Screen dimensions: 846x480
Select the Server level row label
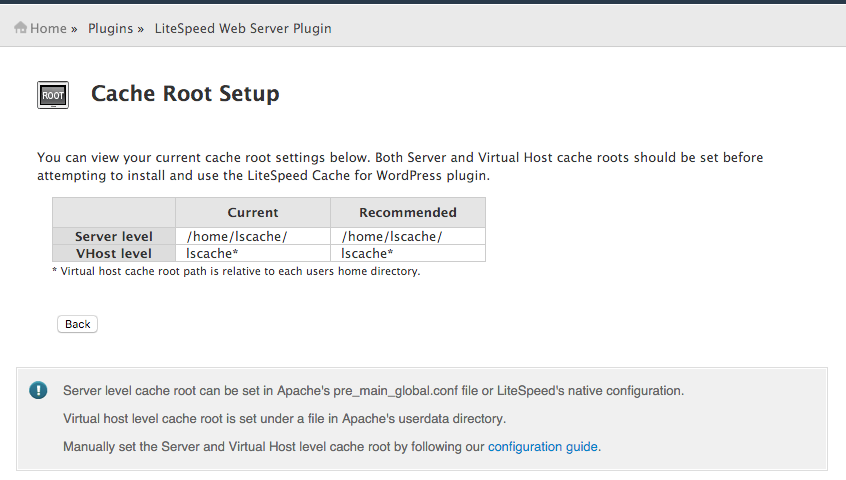point(114,236)
